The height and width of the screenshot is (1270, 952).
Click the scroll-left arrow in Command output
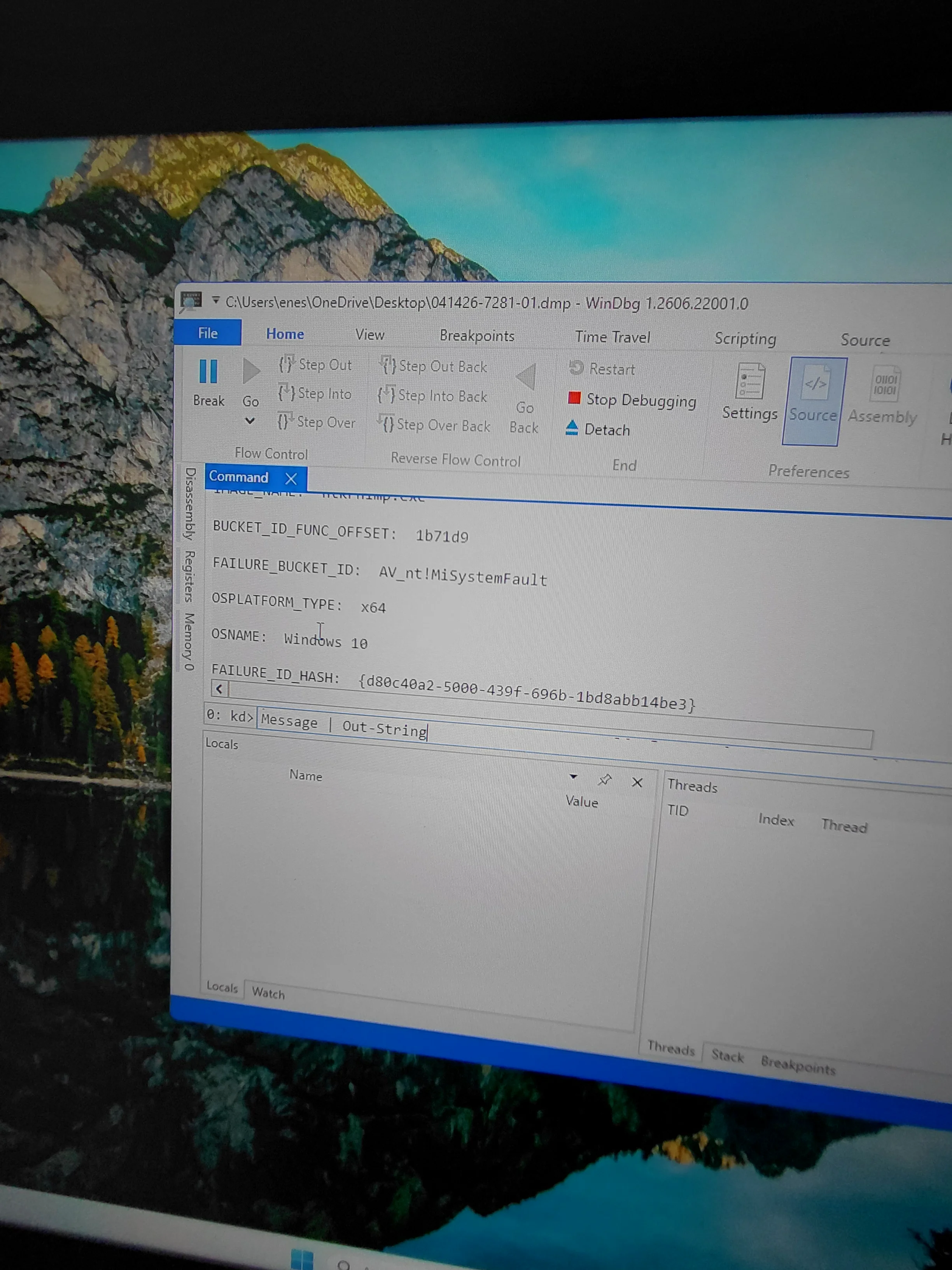pyautogui.click(x=219, y=688)
